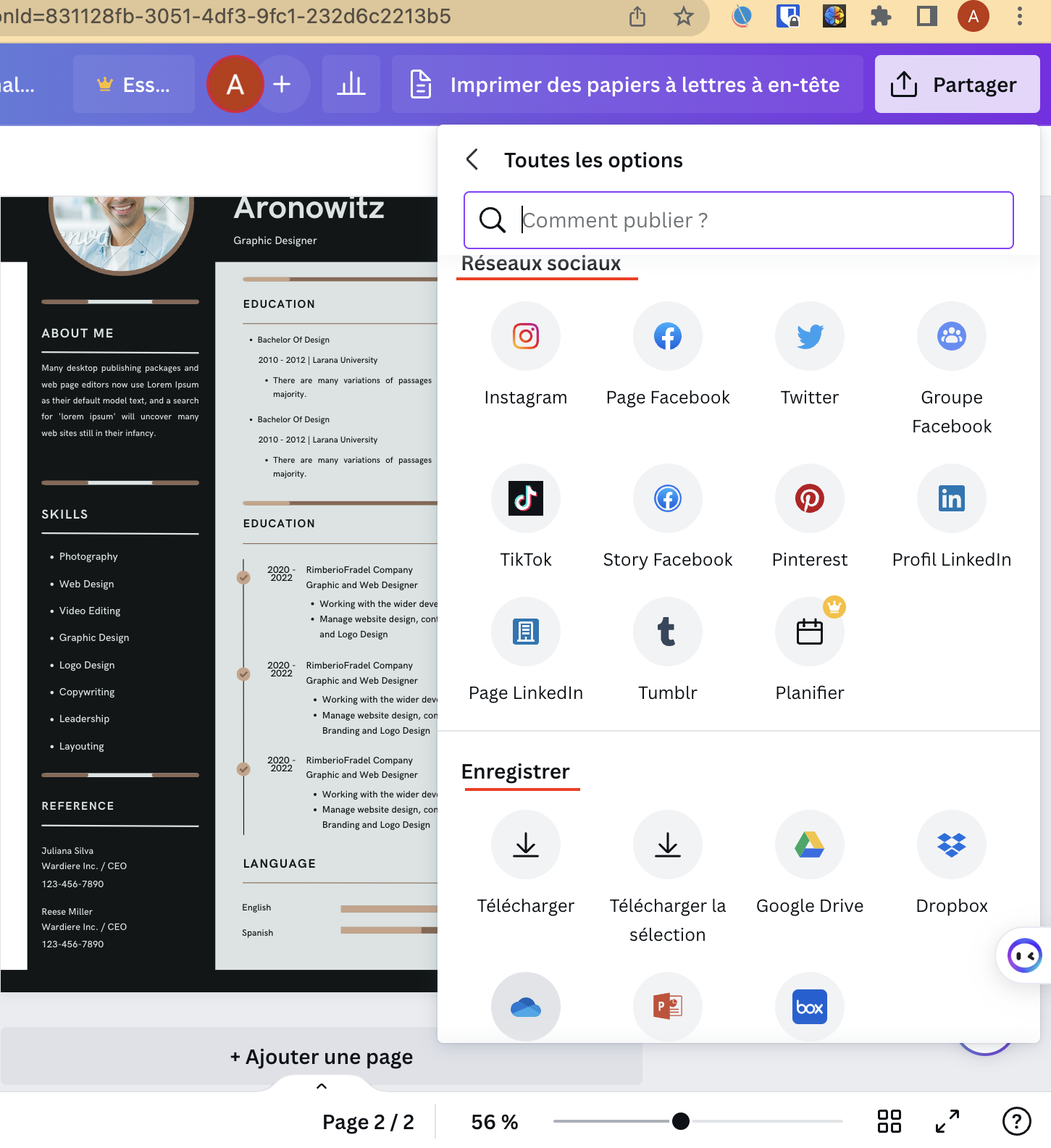The height and width of the screenshot is (1148, 1051).
Task: Click the user avatar A in Canva toolbar
Action: (235, 84)
